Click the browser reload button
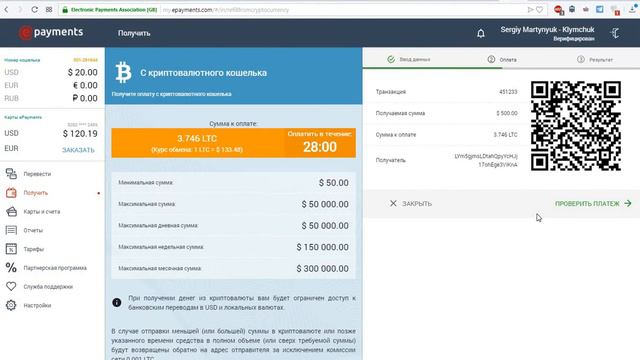 click(x=34, y=9)
